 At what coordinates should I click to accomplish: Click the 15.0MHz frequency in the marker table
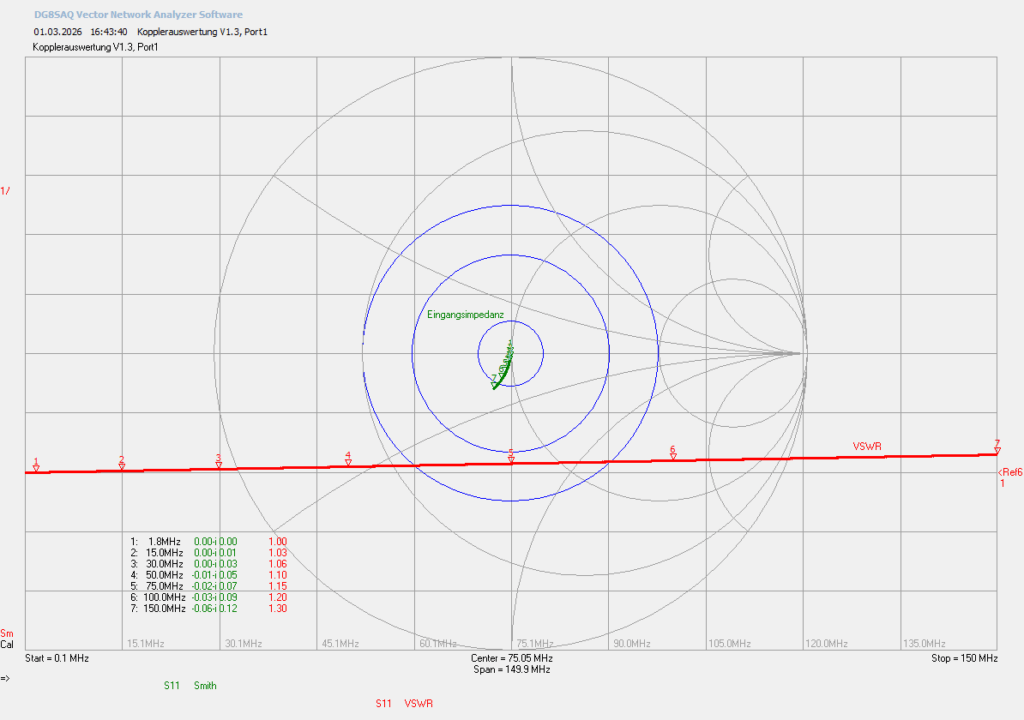(x=165, y=553)
